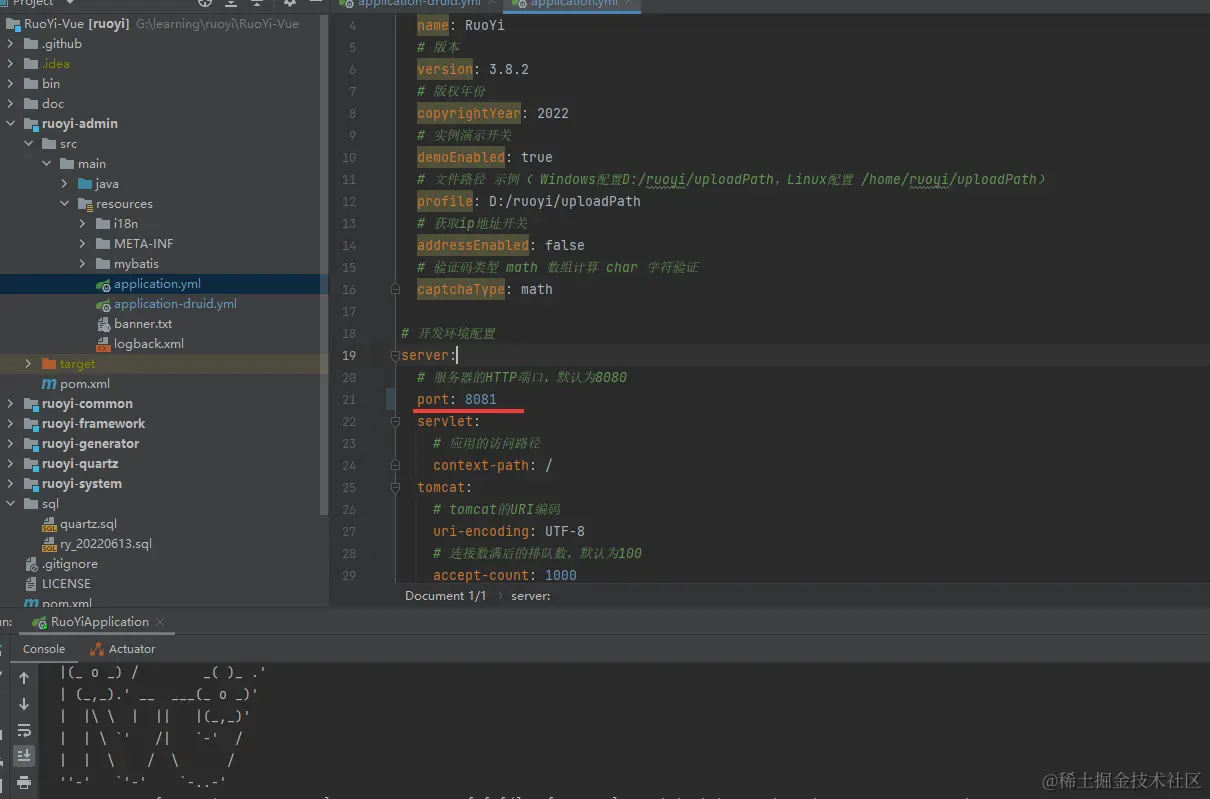This screenshot has height=799, width=1210.
Task: Expand the bin folder
Action: tap(10, 84)
